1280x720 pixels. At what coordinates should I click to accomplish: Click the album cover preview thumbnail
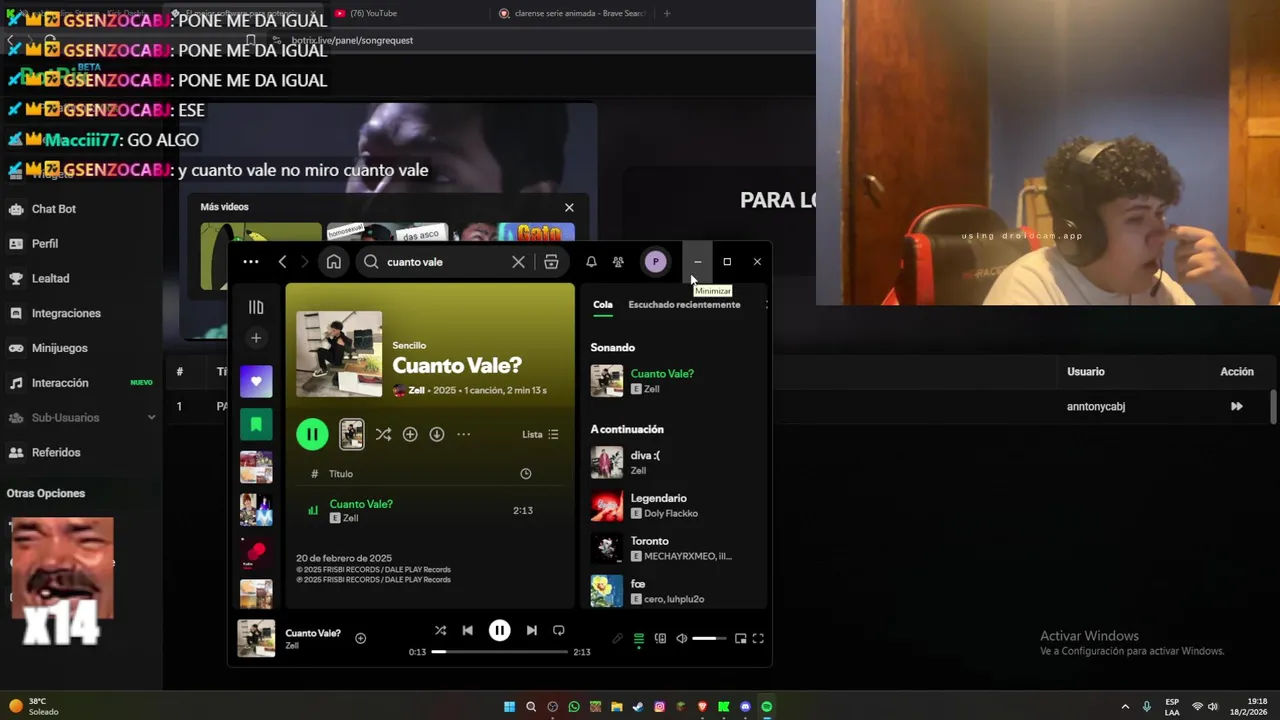(x=352, y=434)
